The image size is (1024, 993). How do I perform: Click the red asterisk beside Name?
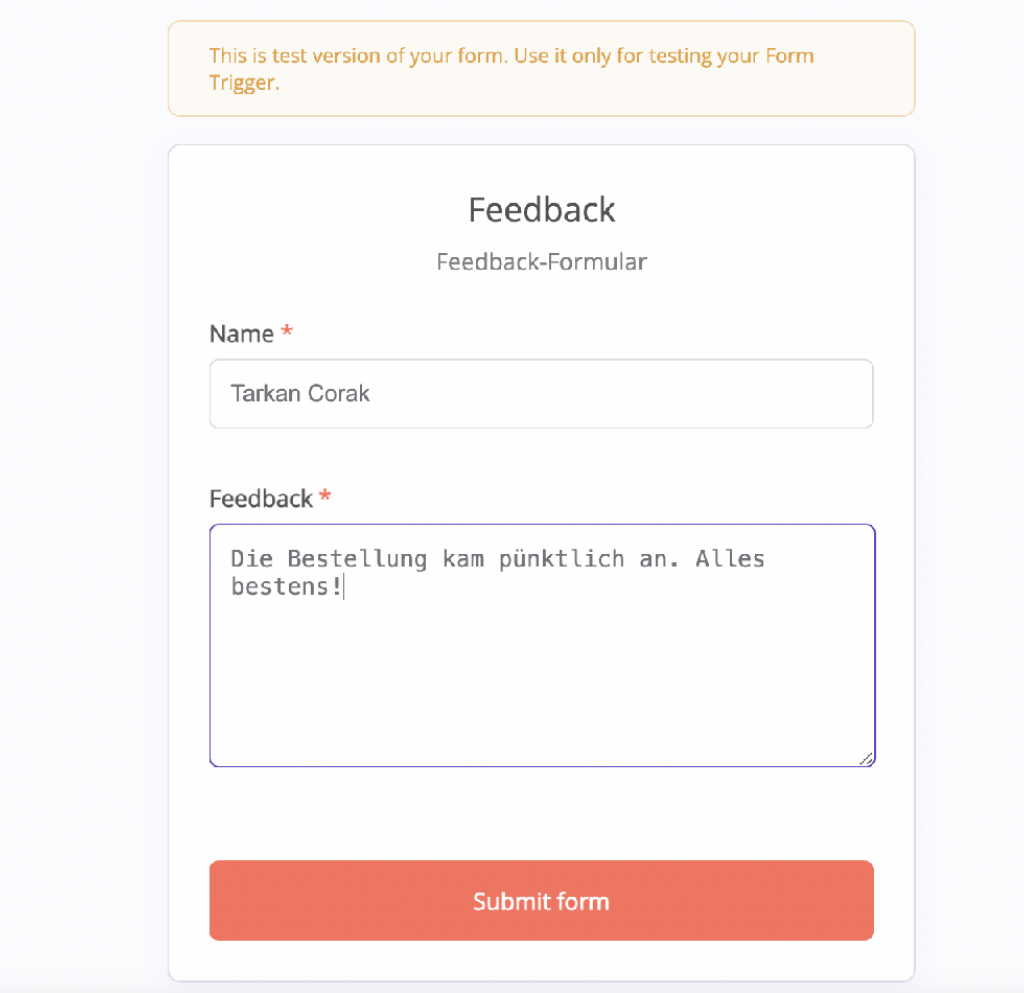pyautogui.click(x=287, y=333)
